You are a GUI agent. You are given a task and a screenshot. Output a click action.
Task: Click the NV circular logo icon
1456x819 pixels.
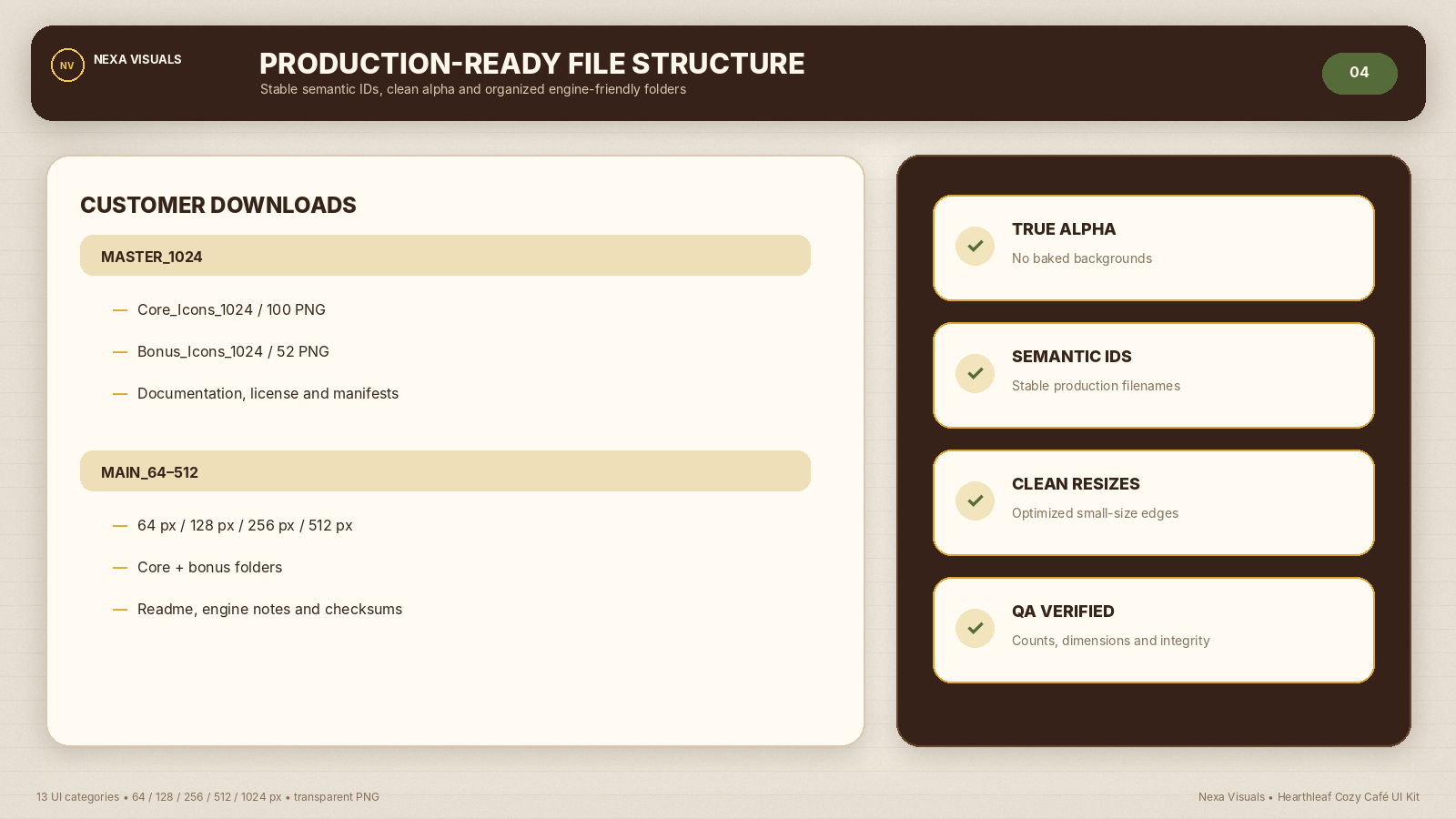pos(67,66)
